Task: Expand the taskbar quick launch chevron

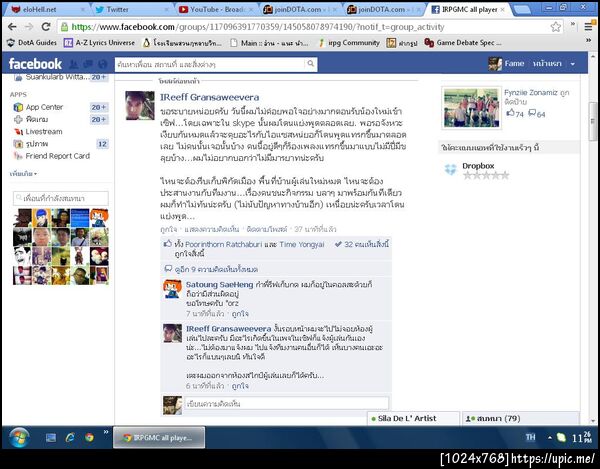Action: point(106,432)
